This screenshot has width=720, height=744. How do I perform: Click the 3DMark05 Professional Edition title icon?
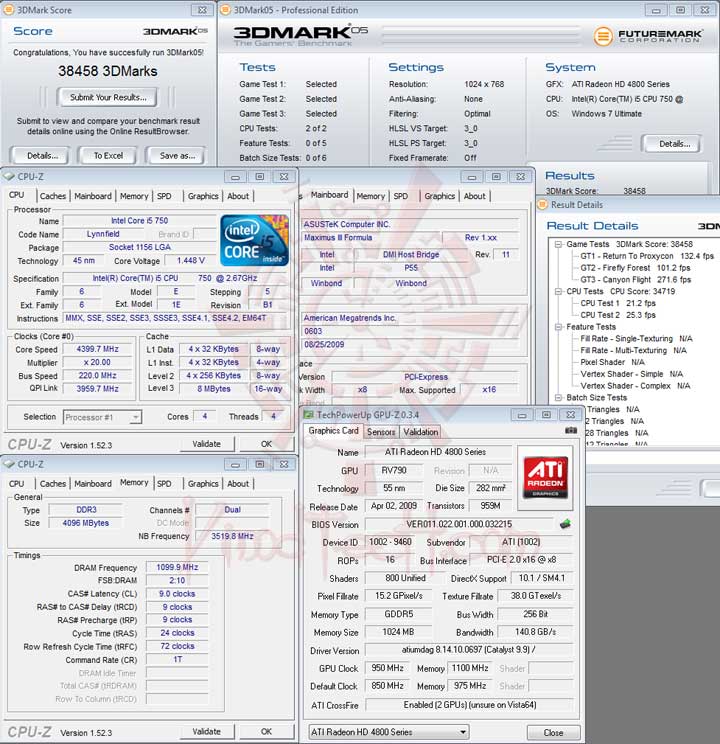[226, 9]
